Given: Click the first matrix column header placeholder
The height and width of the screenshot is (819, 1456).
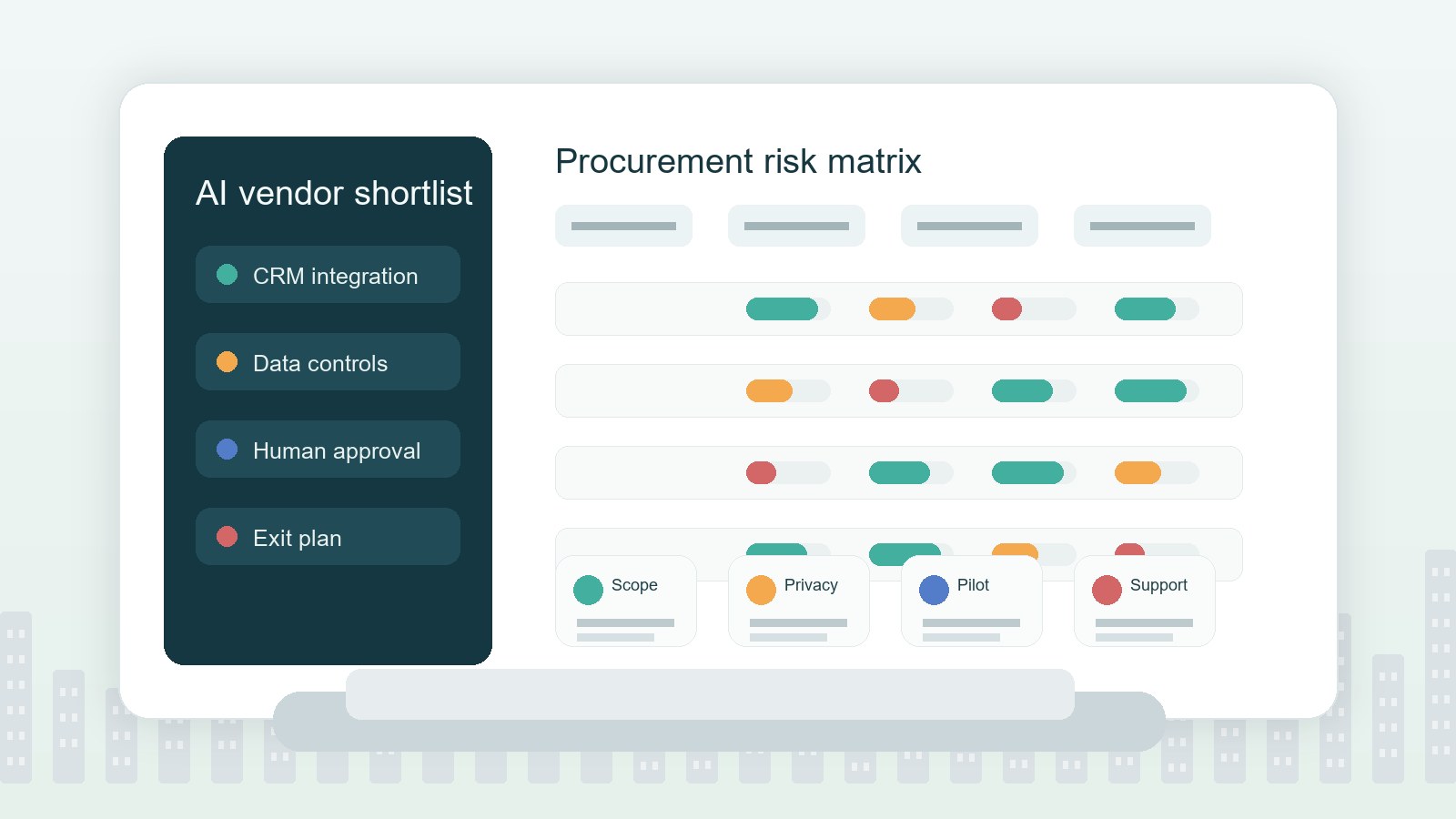Looking at the screenshot, I should 623,226.
